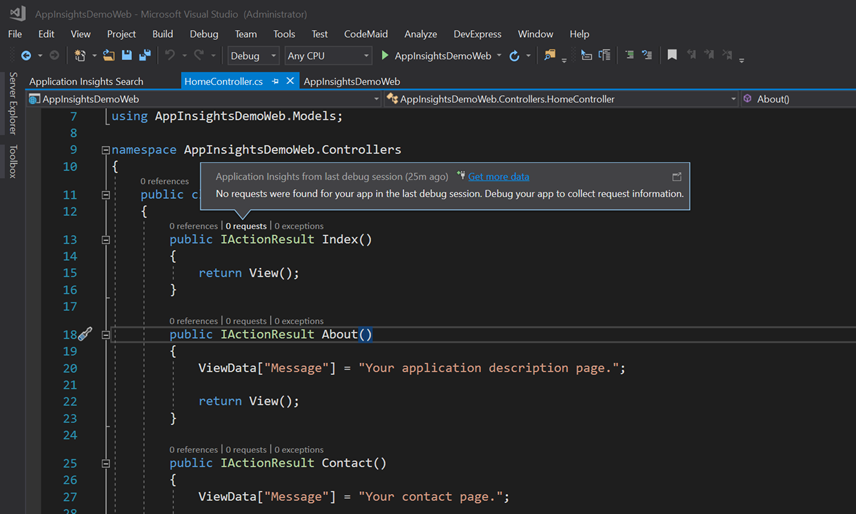Toggle a bookmark on current line
856x514 pixels.
click(x=672, y=55)
